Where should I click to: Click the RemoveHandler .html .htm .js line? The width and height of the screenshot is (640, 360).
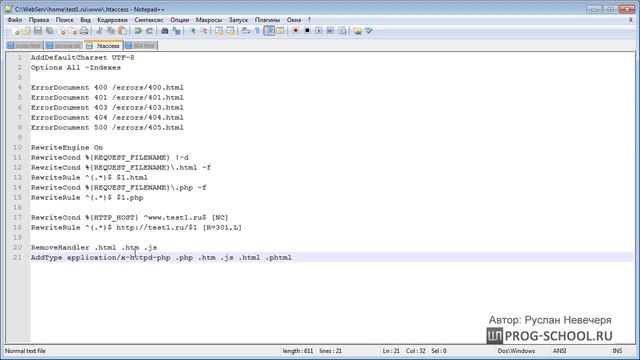tap(94, 248)
